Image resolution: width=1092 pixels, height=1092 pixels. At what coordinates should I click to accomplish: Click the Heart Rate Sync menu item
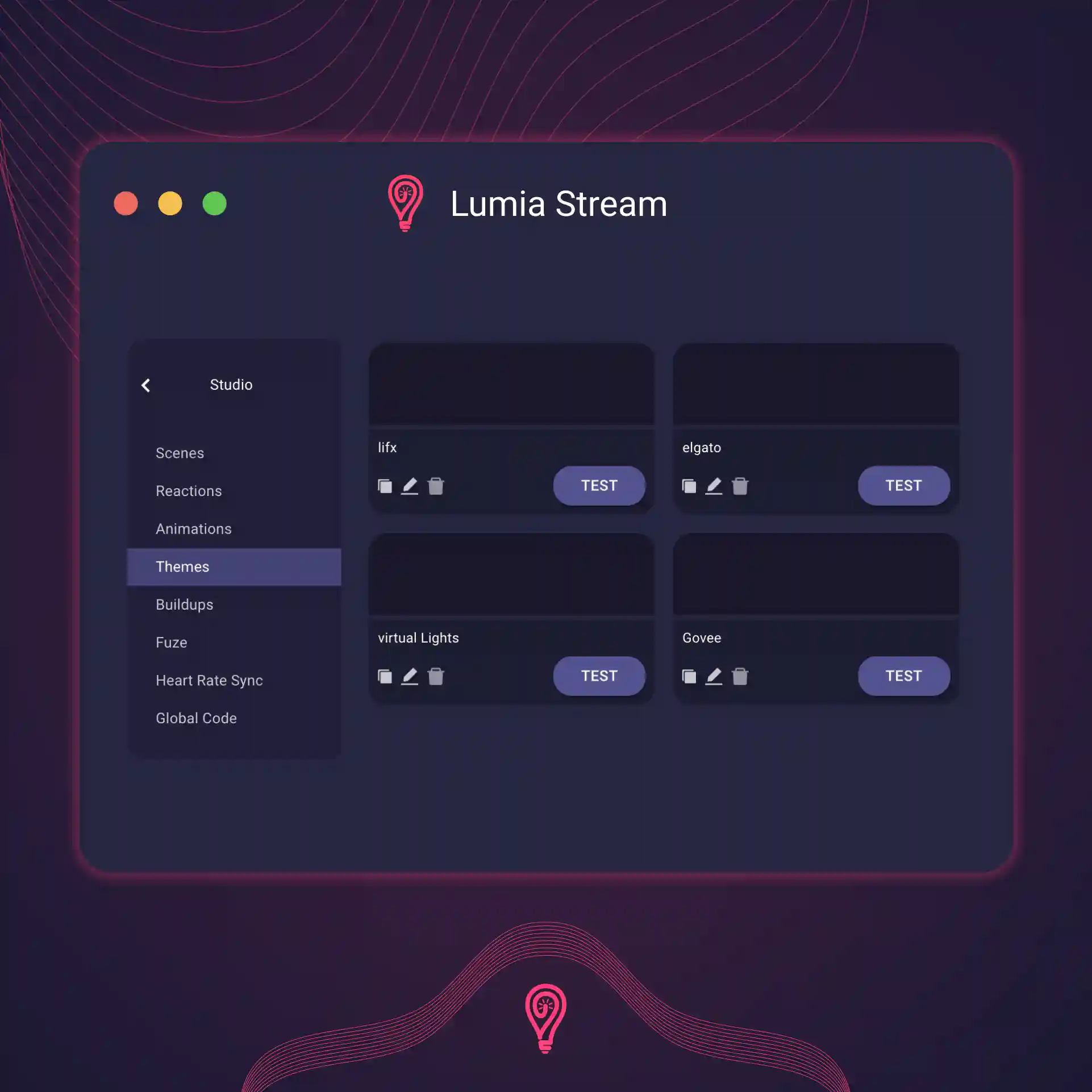click(209, 680)
